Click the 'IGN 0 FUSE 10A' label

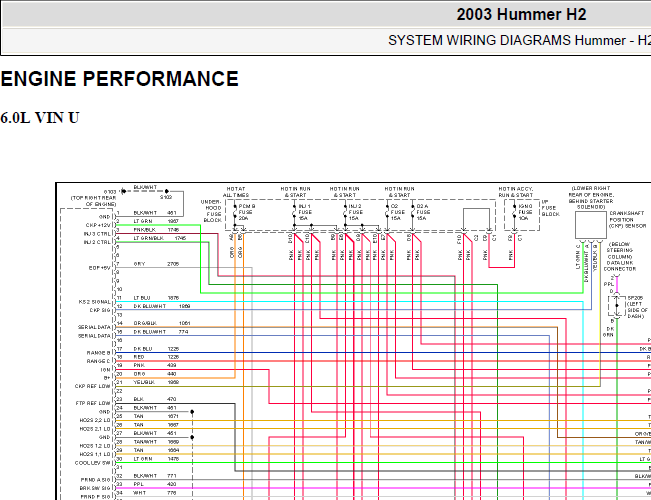(x=525, y=212)
